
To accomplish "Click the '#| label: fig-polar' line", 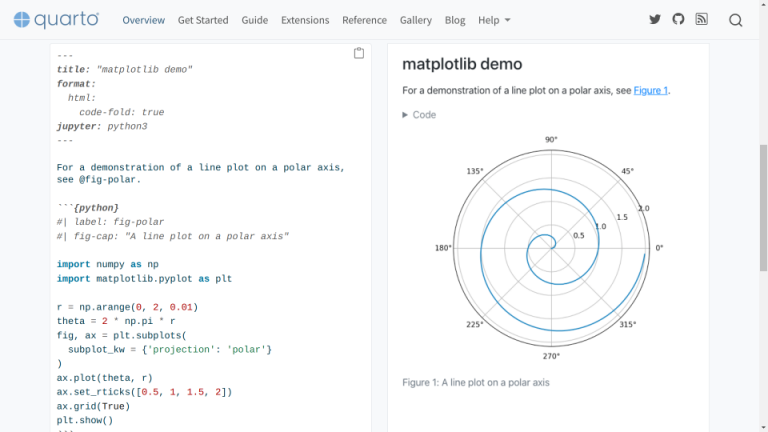I will (110, 222).
